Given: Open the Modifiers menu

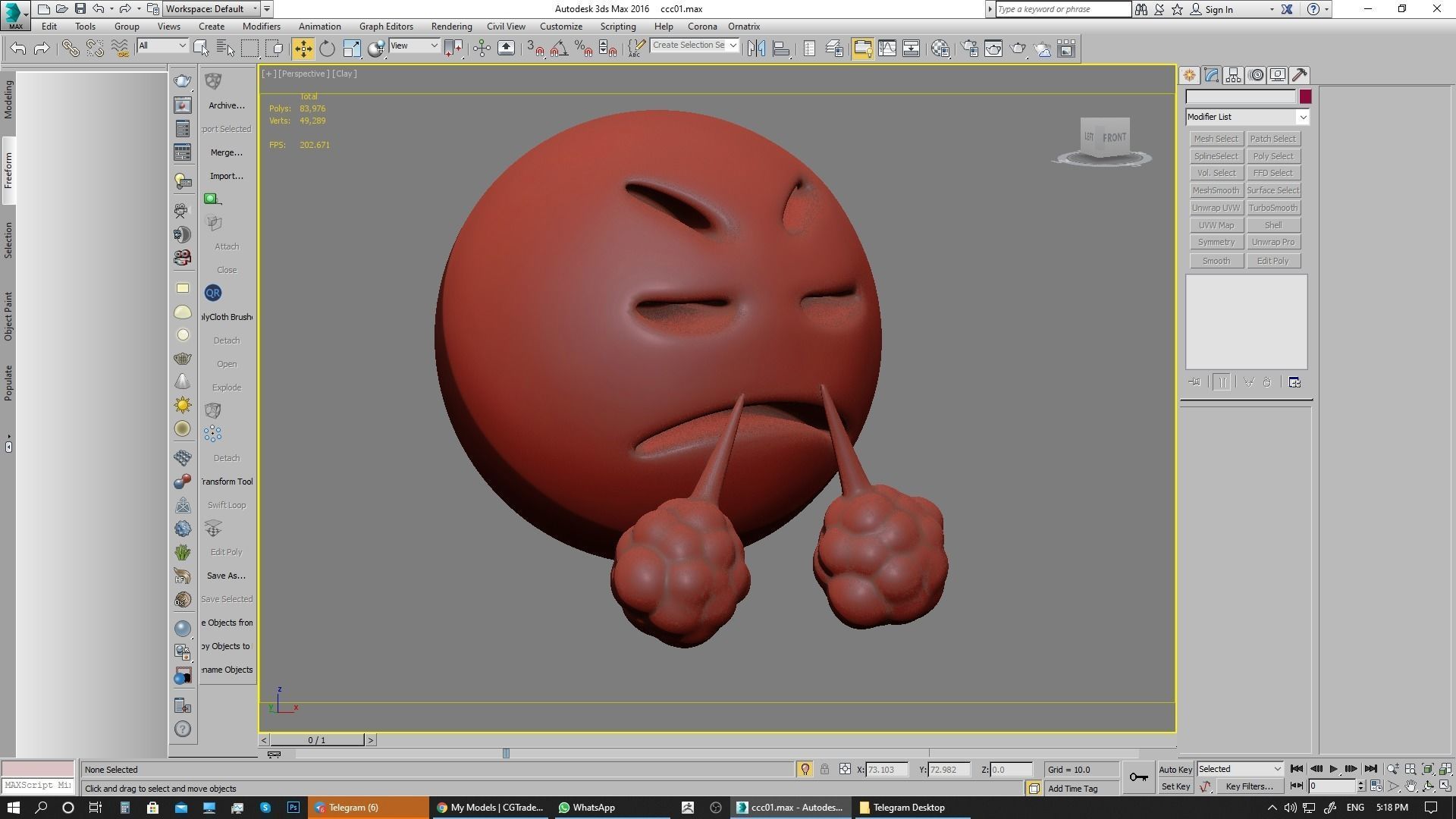Looking at the screenshot, I should (262, 27).
